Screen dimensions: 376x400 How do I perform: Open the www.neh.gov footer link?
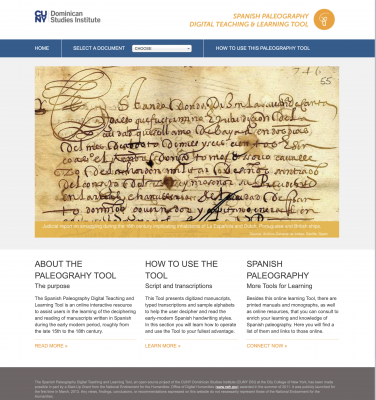point(227,387)
